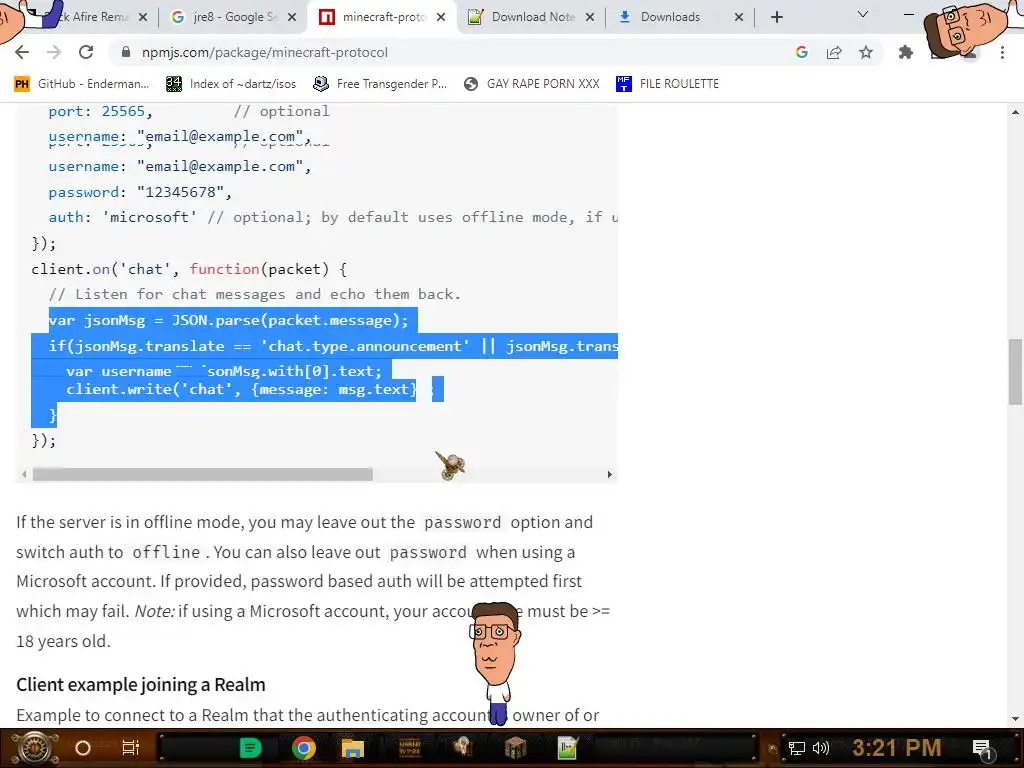Click code block scroll-left arrow
Screen dimensions: 1024x768
pos(24,474)
